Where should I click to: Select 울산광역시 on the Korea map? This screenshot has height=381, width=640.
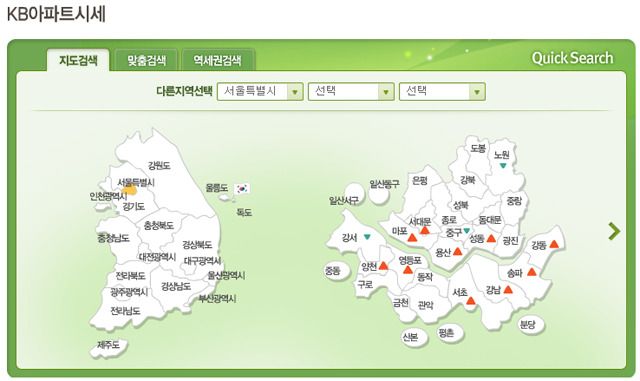click(226, 275)
